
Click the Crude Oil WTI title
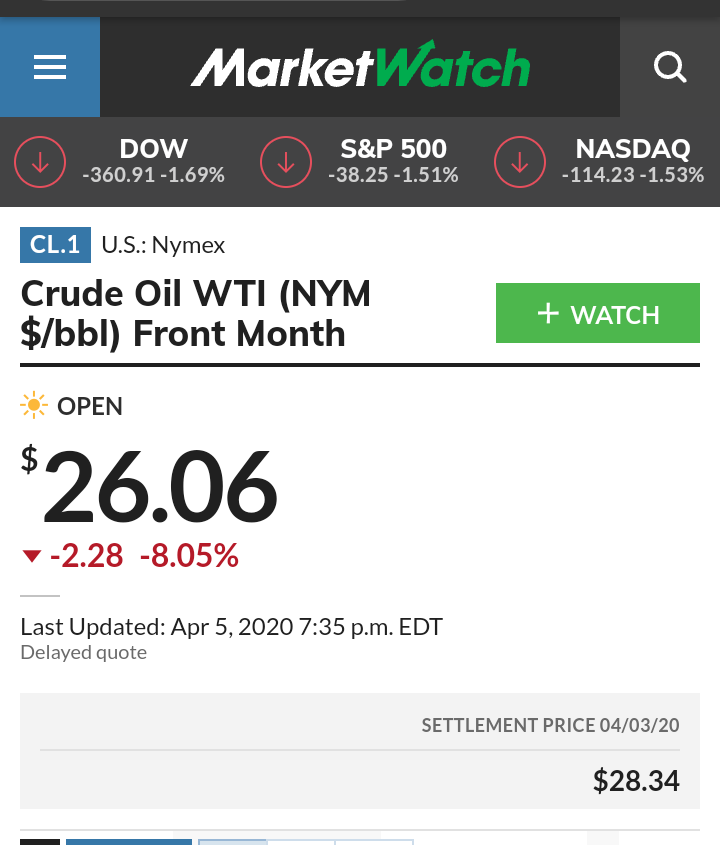(x=196, y=313)
